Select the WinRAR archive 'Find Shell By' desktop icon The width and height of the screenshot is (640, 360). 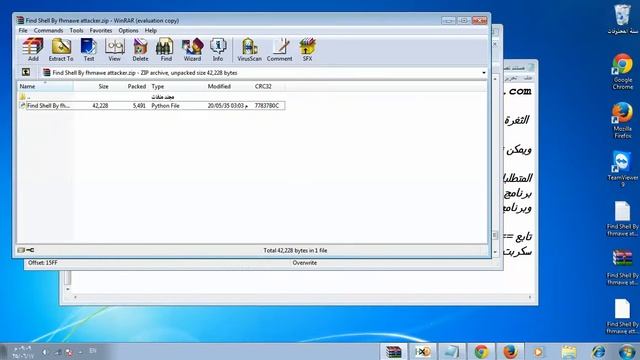[622, 267]
